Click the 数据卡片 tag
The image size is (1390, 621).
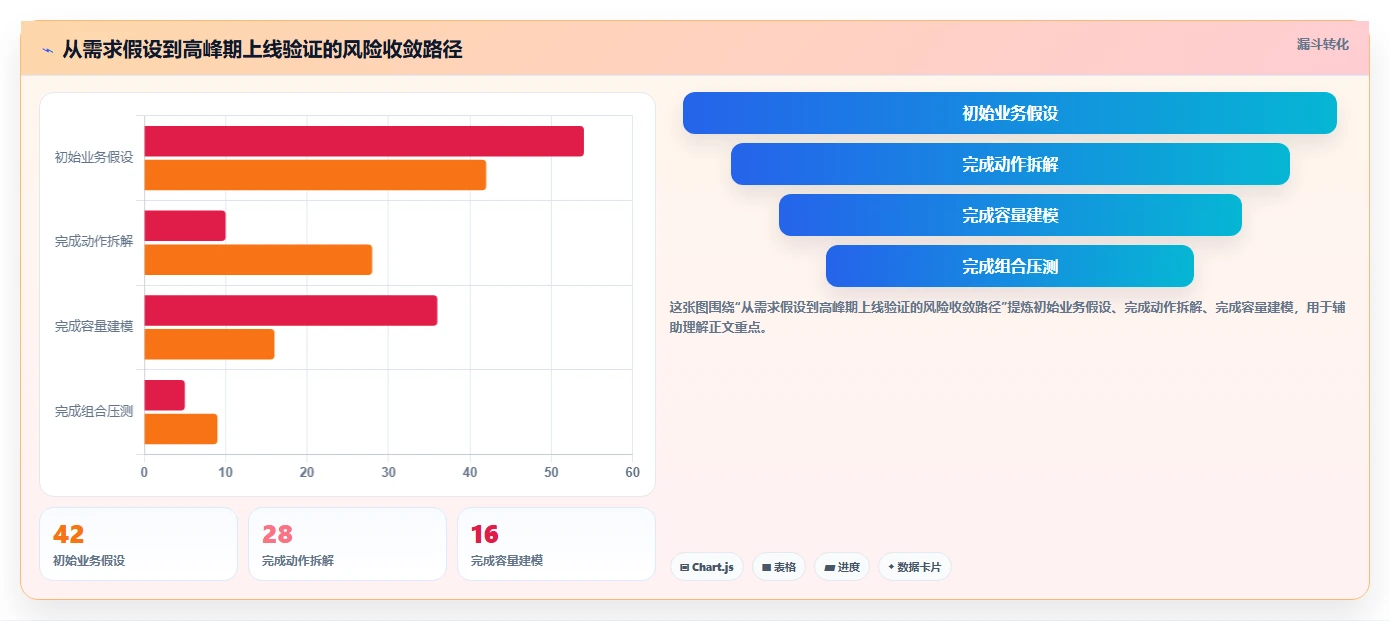pos(915,567)
